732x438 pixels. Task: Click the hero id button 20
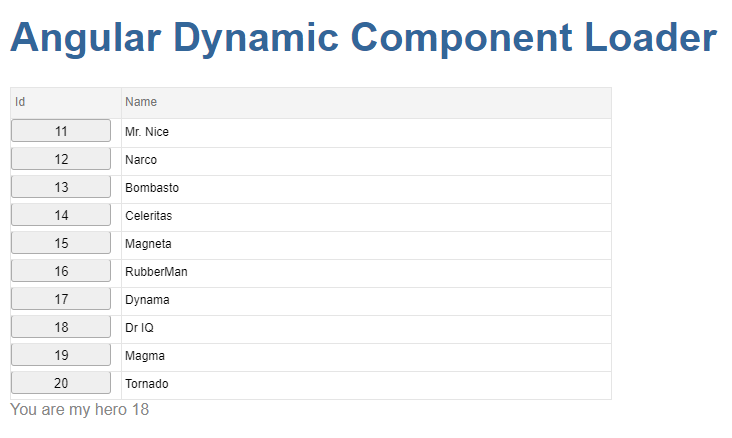pos(61,383)
